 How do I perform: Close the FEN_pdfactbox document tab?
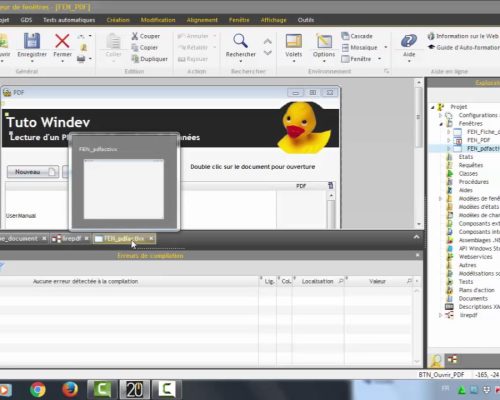pyautogui.click(x=151, y=238)
